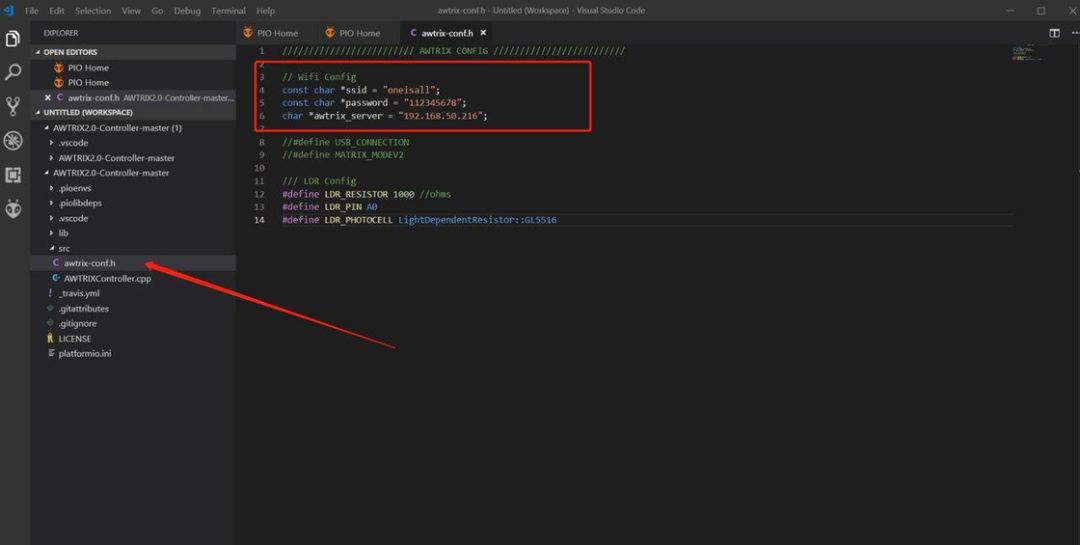Open platformio.ini in the explorer

coord(84,354)
